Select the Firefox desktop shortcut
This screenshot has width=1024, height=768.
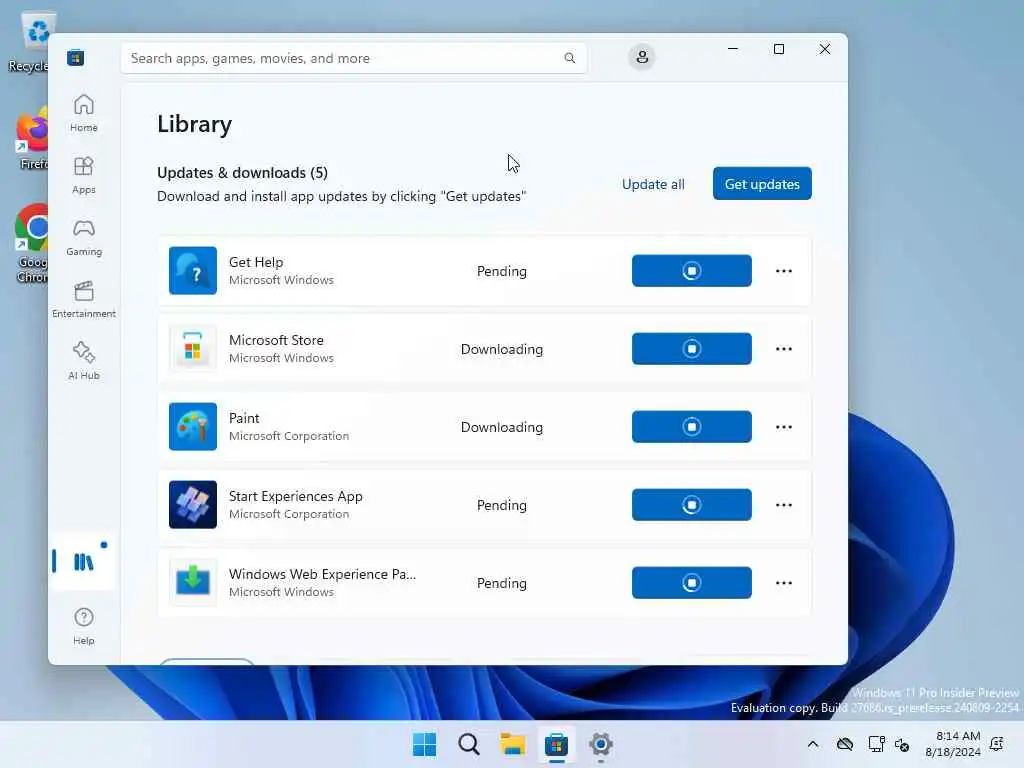click(x=31, y=140)
